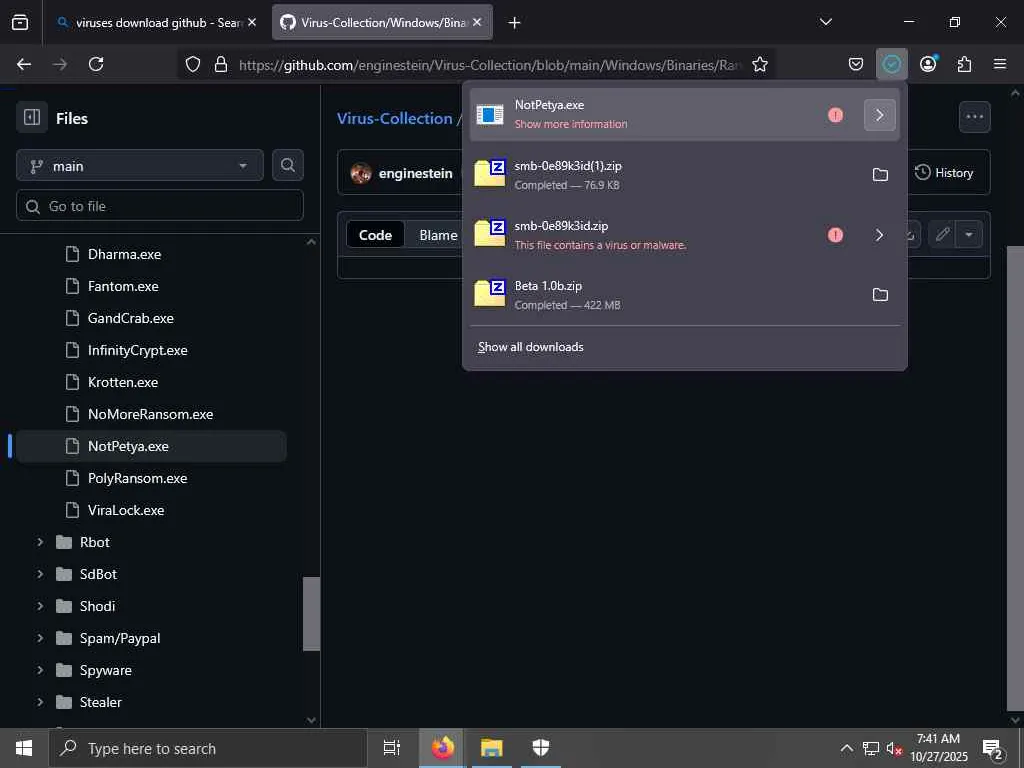
Task: Click the warning badge on smb-0e89k3id.zip
Action: point(835,234)
